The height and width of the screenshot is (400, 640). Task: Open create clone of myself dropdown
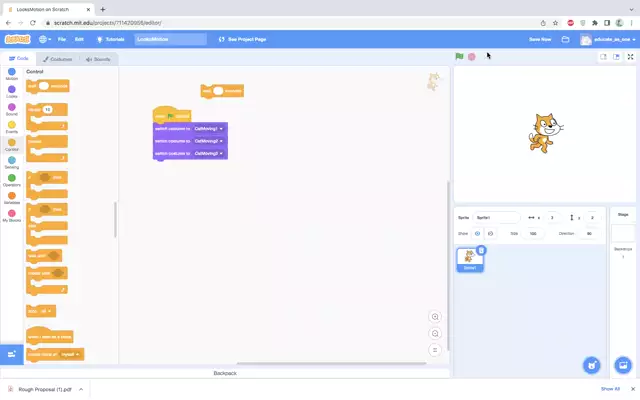(70, 354)
